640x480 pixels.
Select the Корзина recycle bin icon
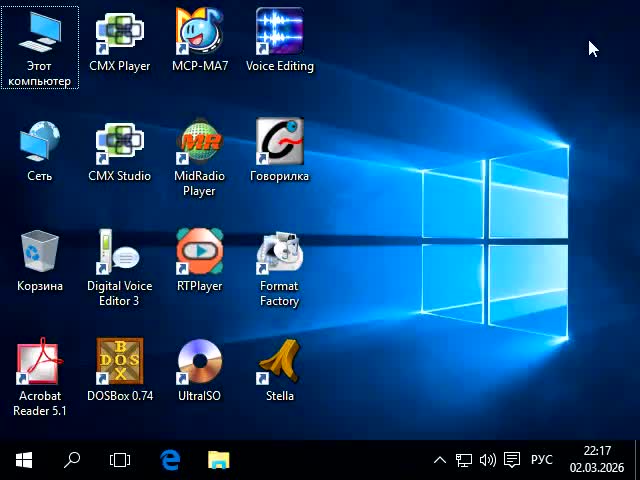point(40,253)
